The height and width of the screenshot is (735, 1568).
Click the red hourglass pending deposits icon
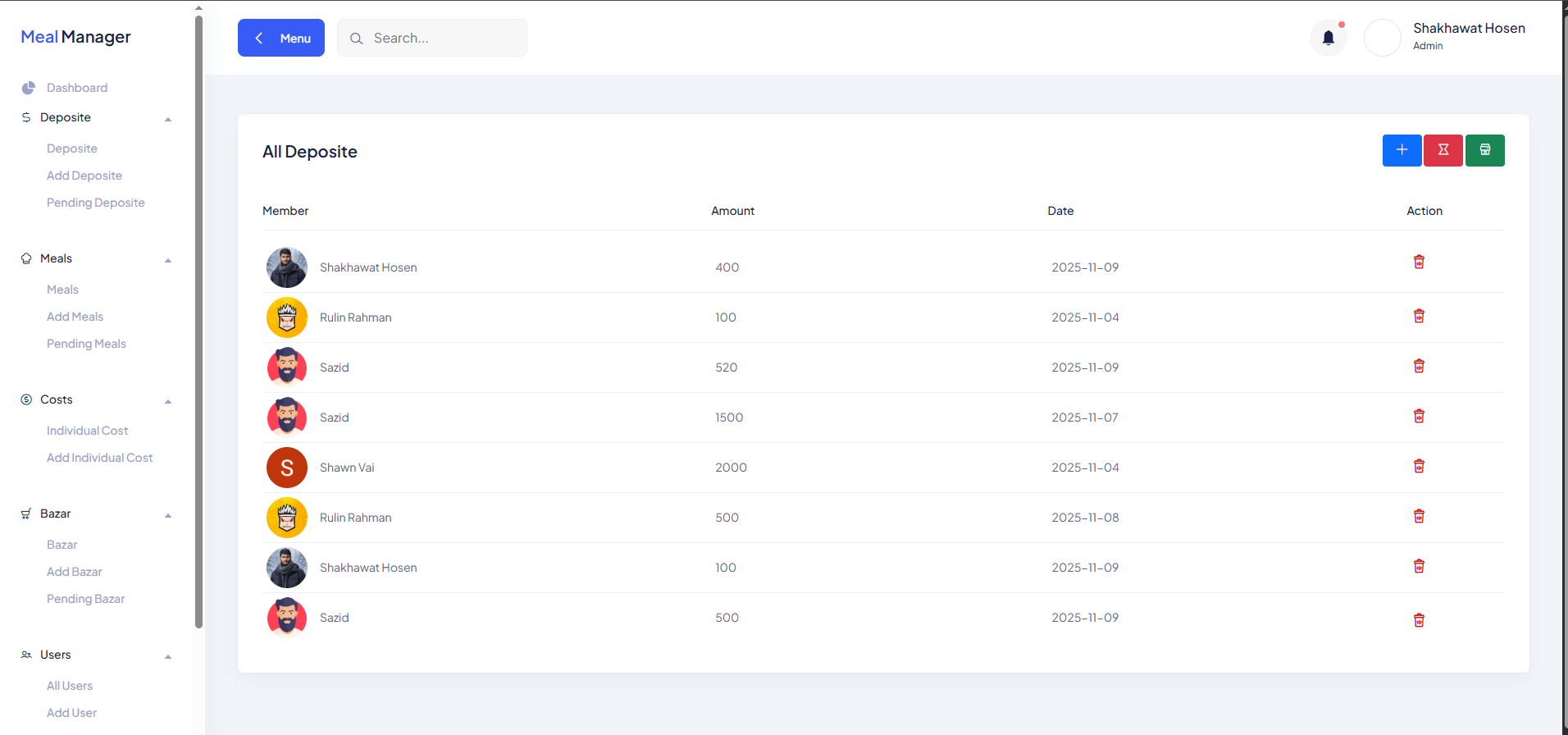[1443, 150]
